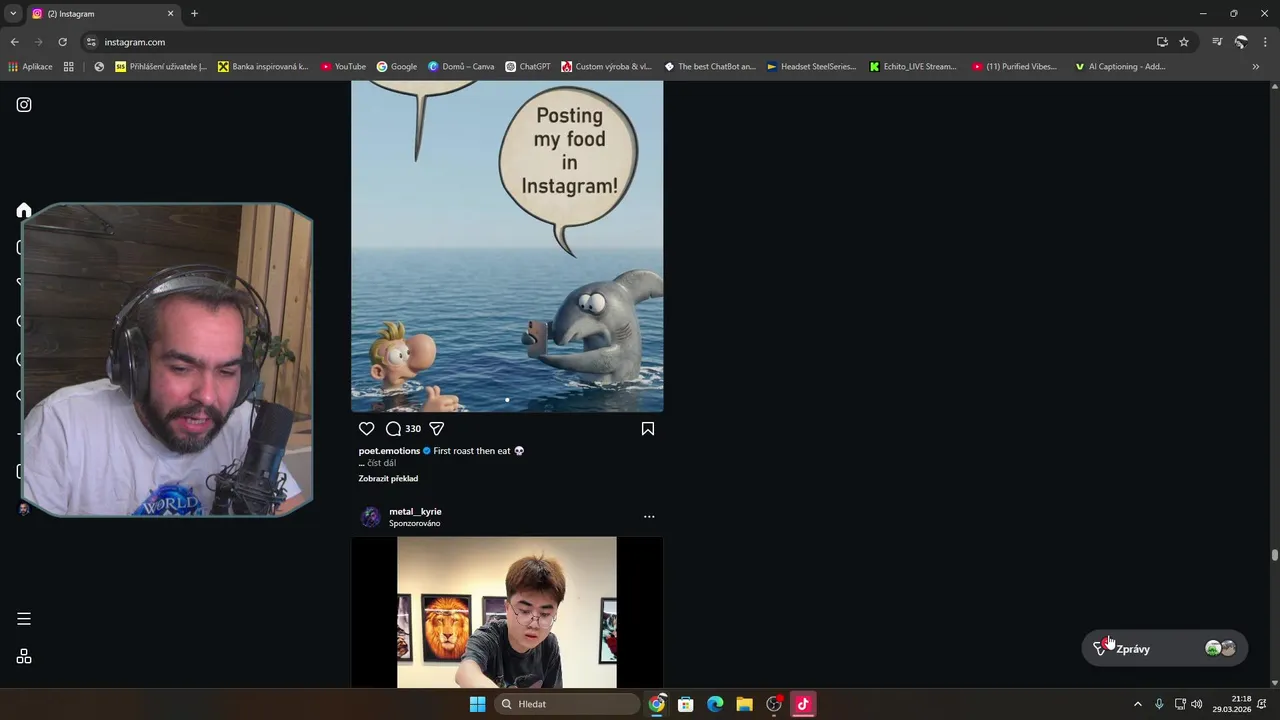
Task: Click the microphone tray icon
Action: click(1159, 704)
